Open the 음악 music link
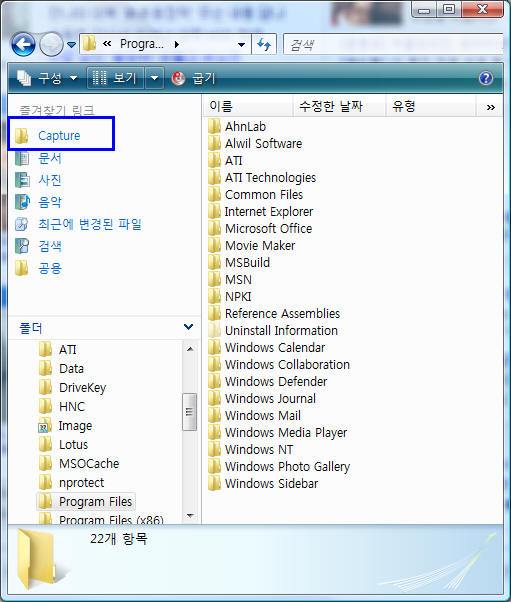 (38, 202)
